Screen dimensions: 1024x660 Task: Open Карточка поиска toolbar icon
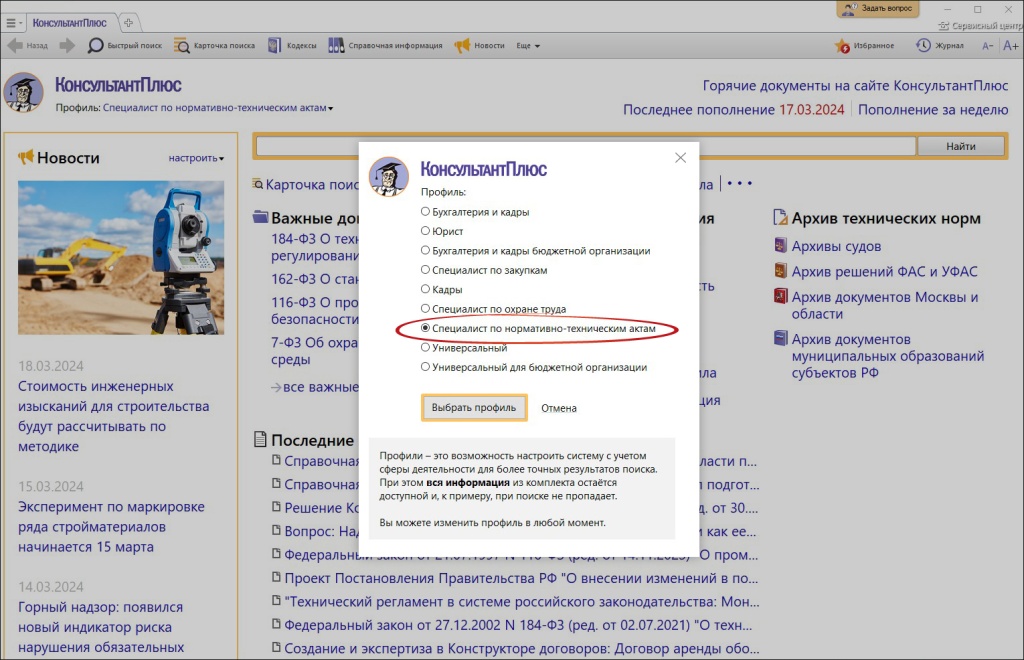[x=182, y=46]
